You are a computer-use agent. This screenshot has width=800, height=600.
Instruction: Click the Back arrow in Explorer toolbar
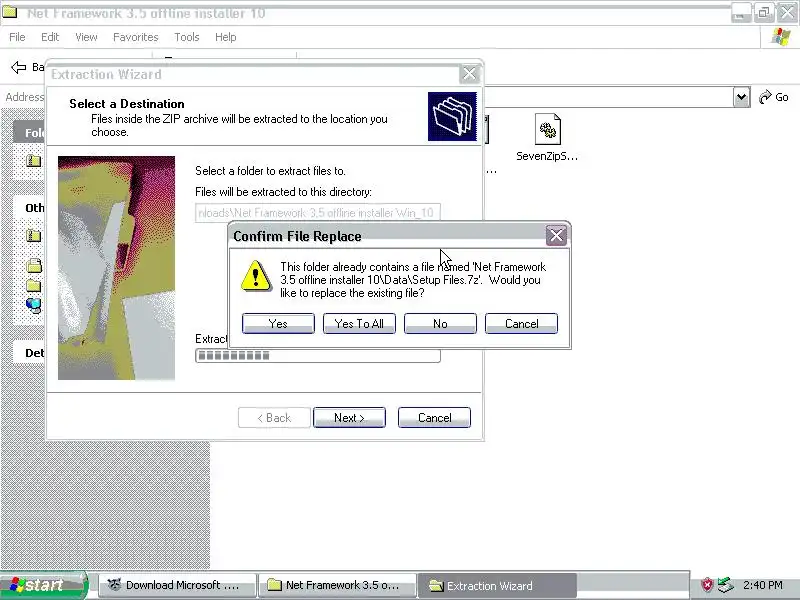click(x=19, y=67)
